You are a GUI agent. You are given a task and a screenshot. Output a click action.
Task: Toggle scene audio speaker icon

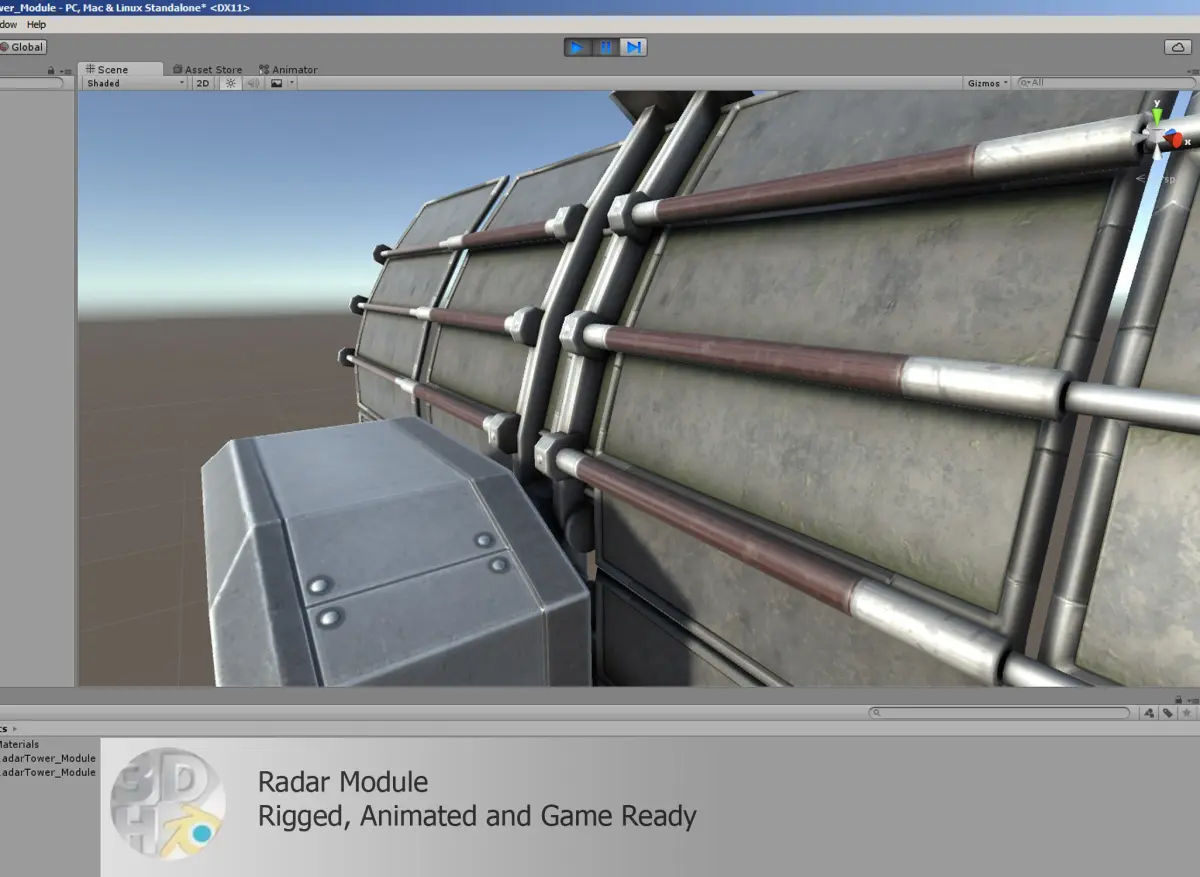(253, 83)
